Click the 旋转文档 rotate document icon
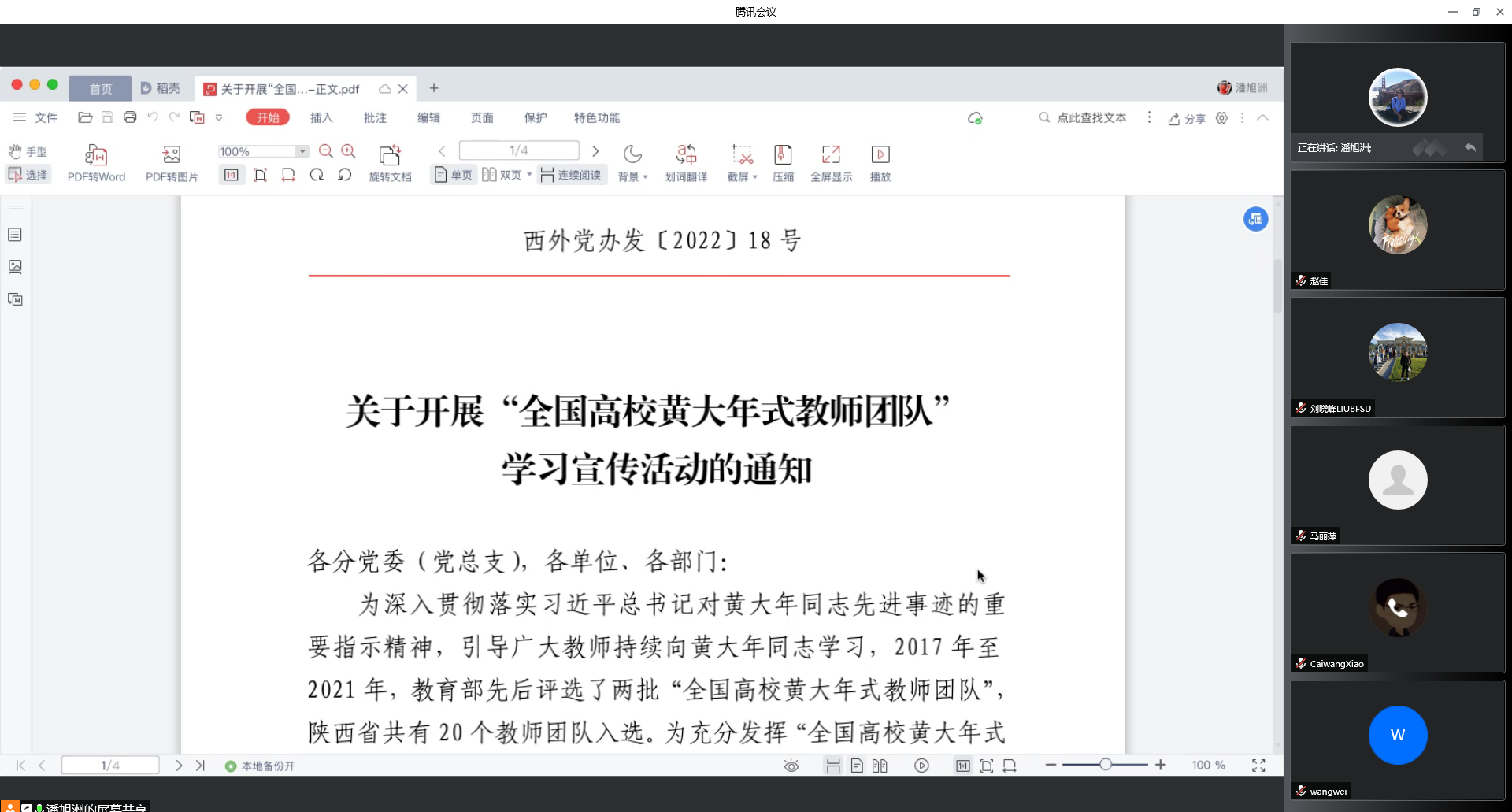Image resolution: width=1512 pixels, height=812 pixels. [x=390, y=155]
